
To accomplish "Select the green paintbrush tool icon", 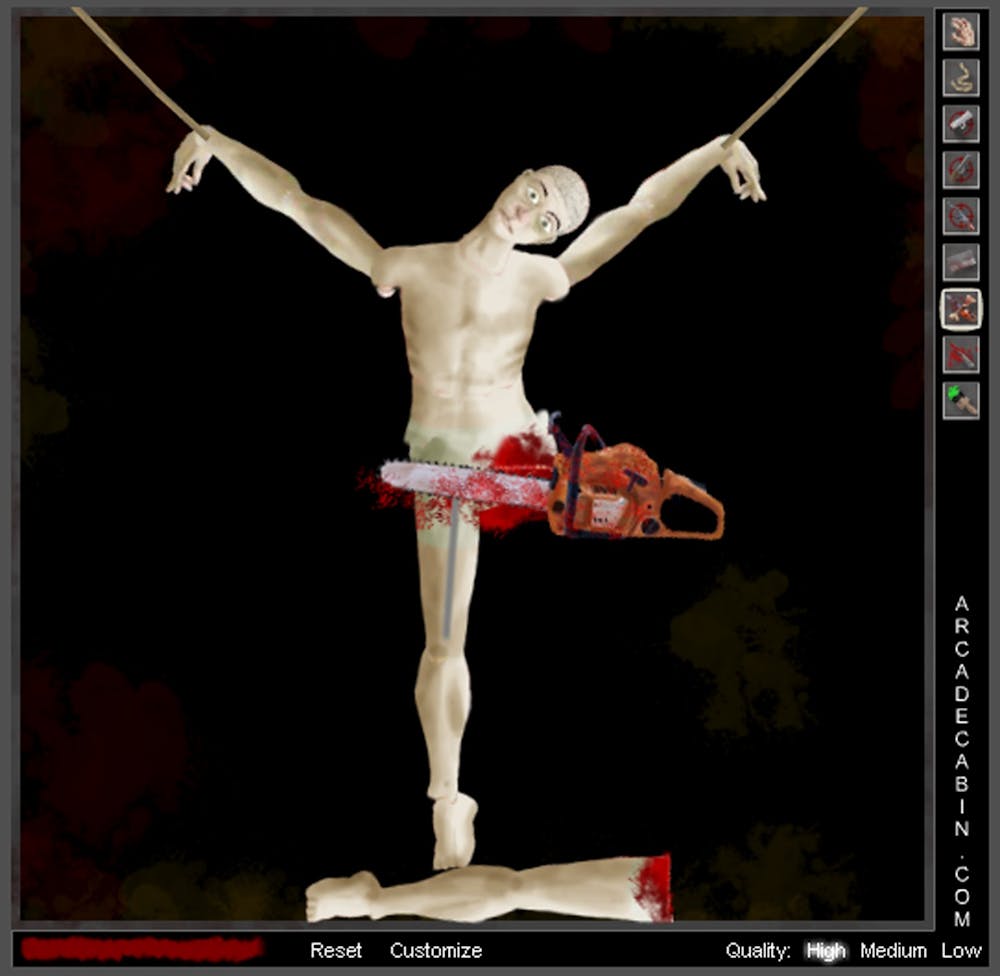I will pos(961,401).
